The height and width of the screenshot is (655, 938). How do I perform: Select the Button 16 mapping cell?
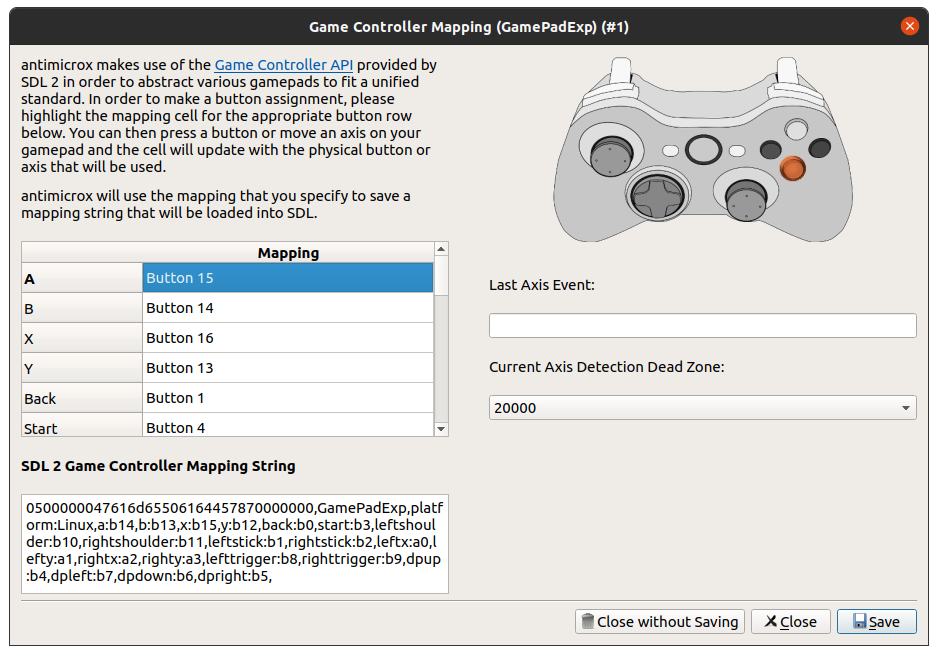(288, 338)
